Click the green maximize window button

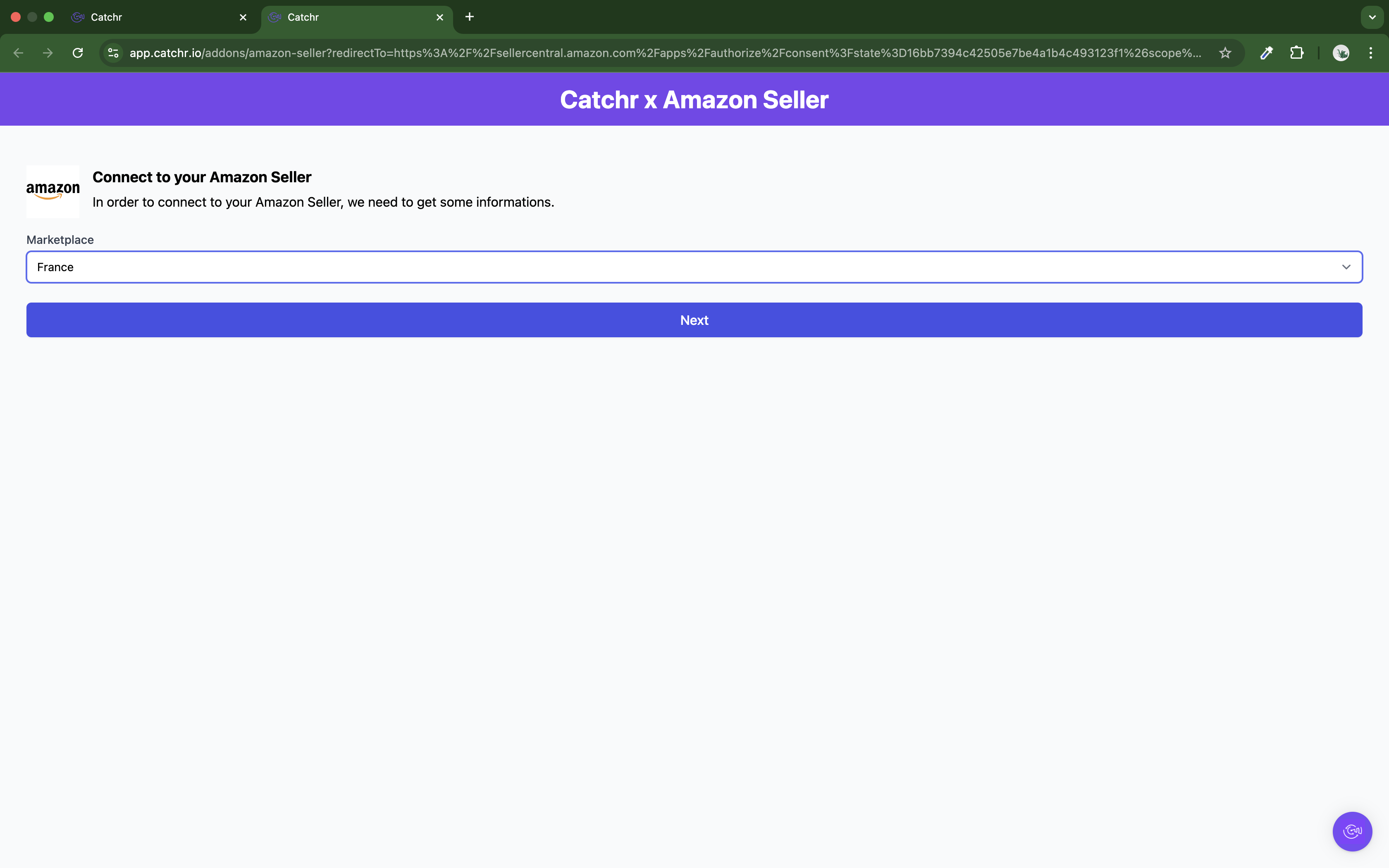coord(49,17)
